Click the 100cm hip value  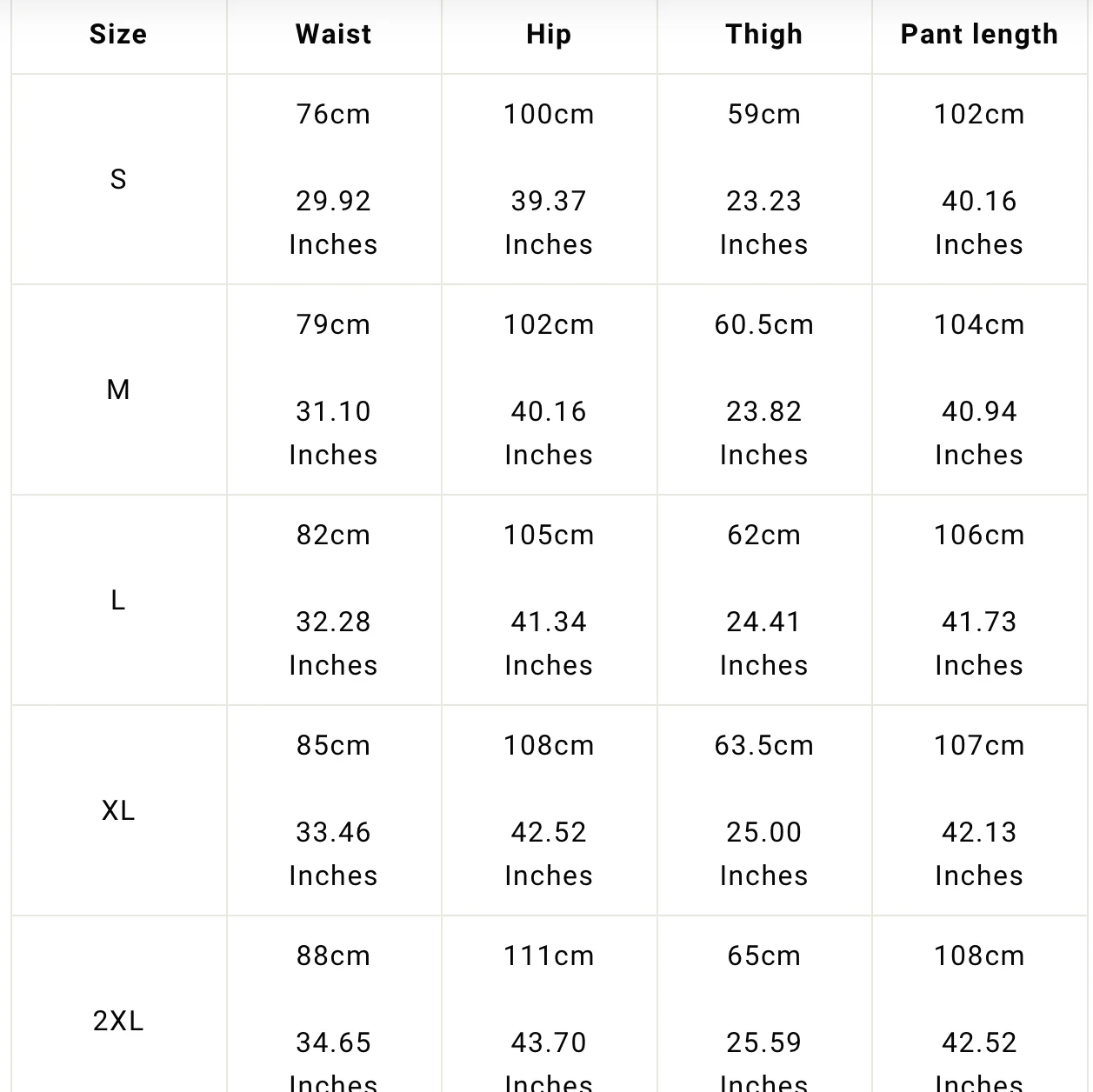pyautogui.click(x=549, y=115)
